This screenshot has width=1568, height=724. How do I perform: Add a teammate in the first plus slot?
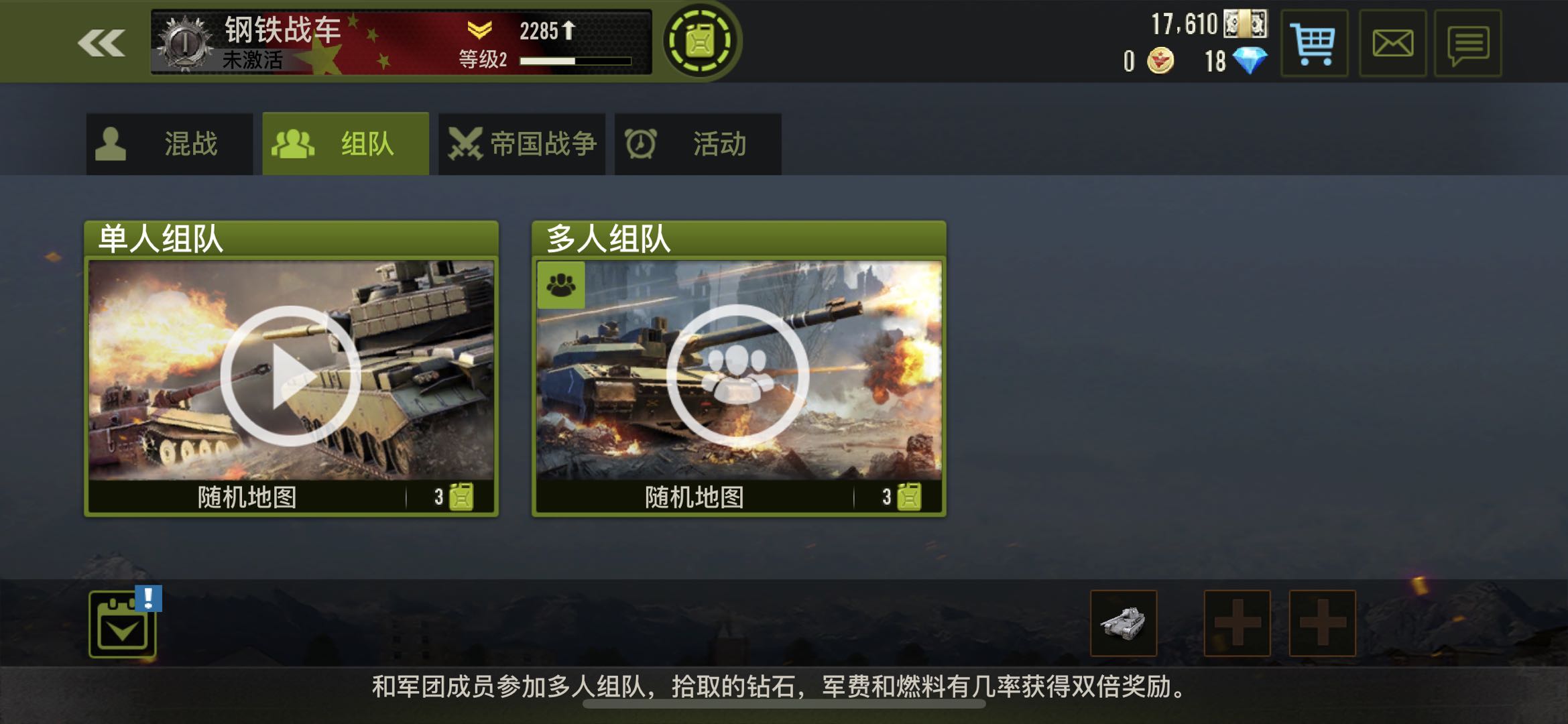tap(1238, 623)
